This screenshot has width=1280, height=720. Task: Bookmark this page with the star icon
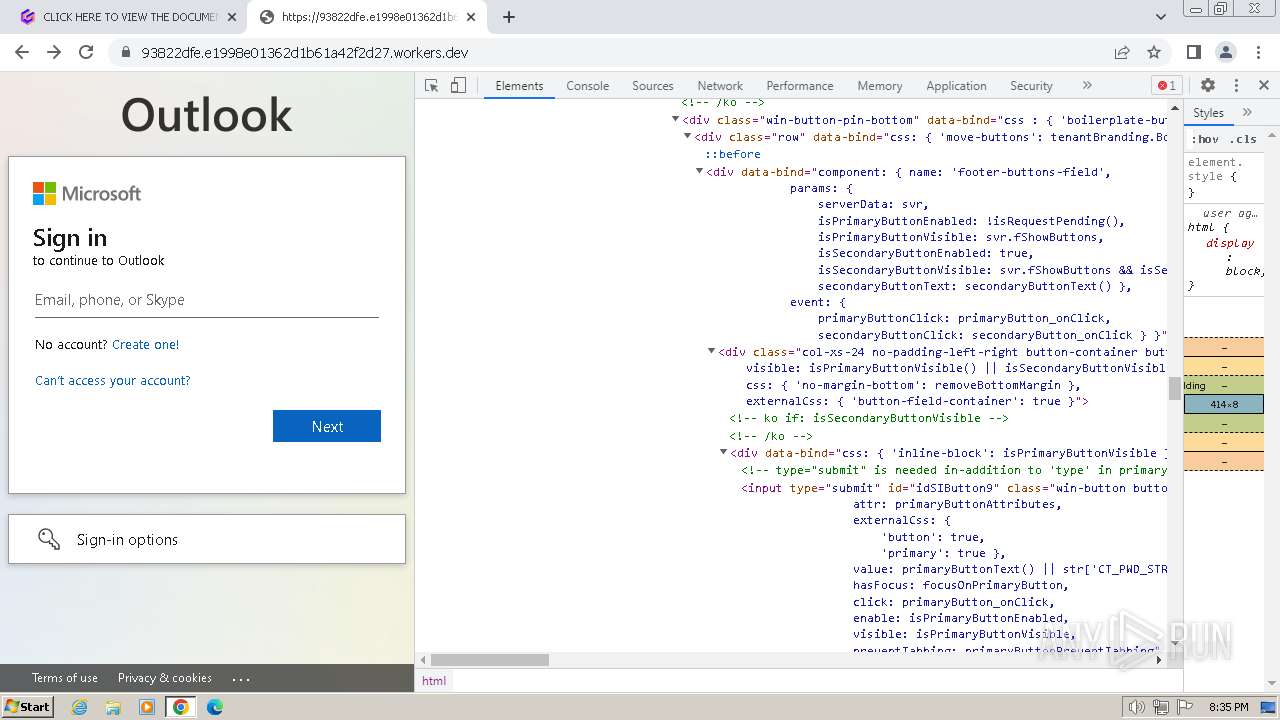click(x=1154, y=52)
